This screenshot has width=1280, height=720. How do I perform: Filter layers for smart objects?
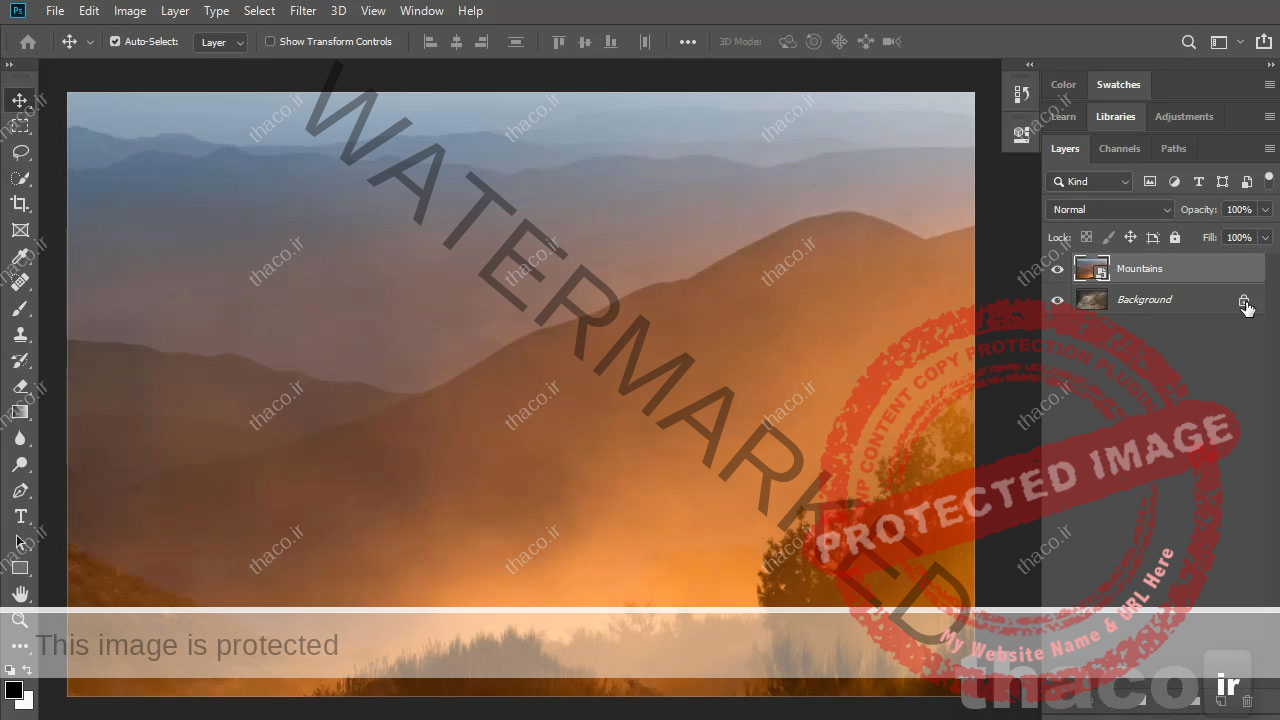click(1246, 181)
